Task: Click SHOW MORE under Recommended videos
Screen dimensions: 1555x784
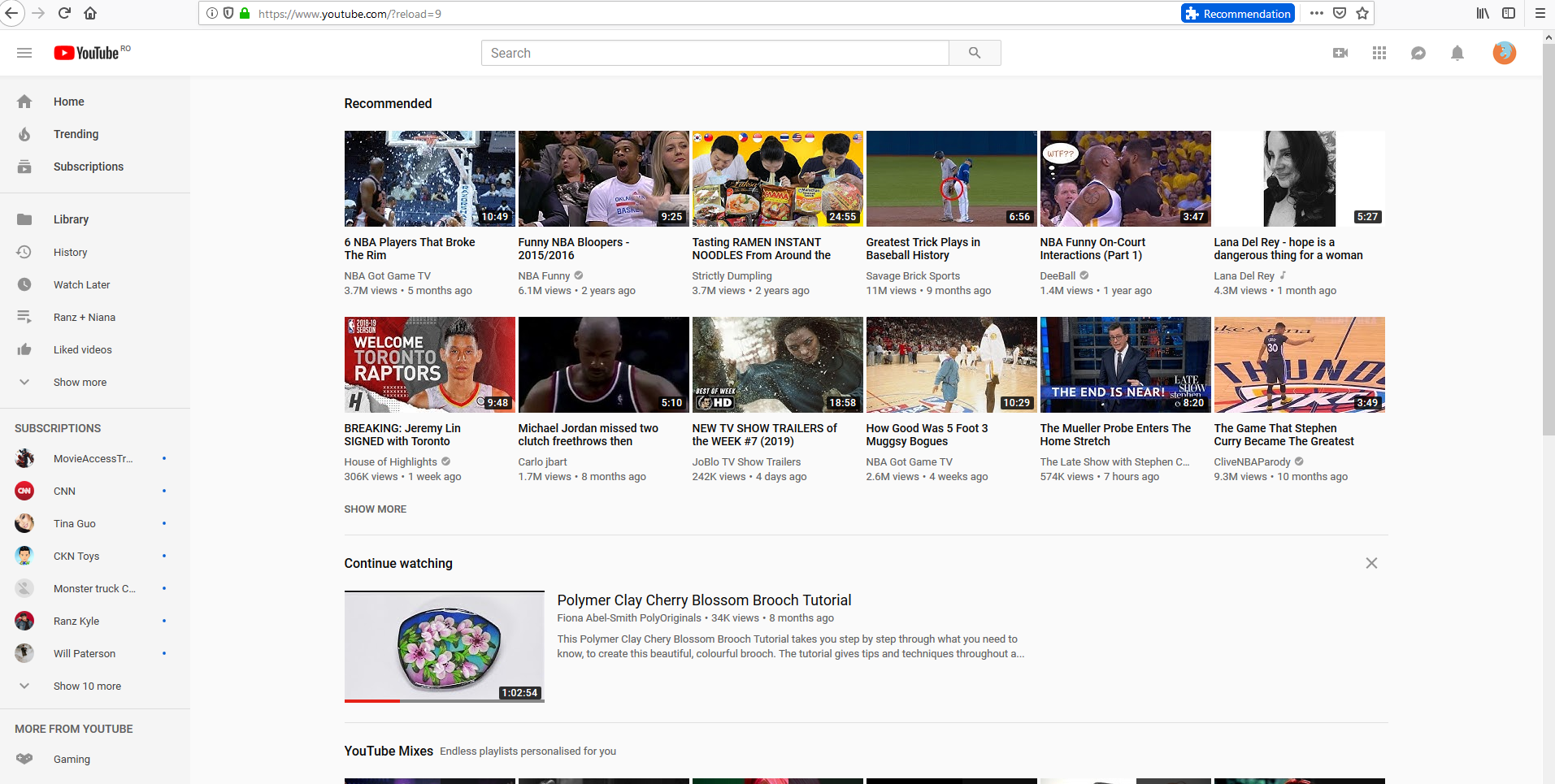Action: pyautogui.click(x=375, y=509)
